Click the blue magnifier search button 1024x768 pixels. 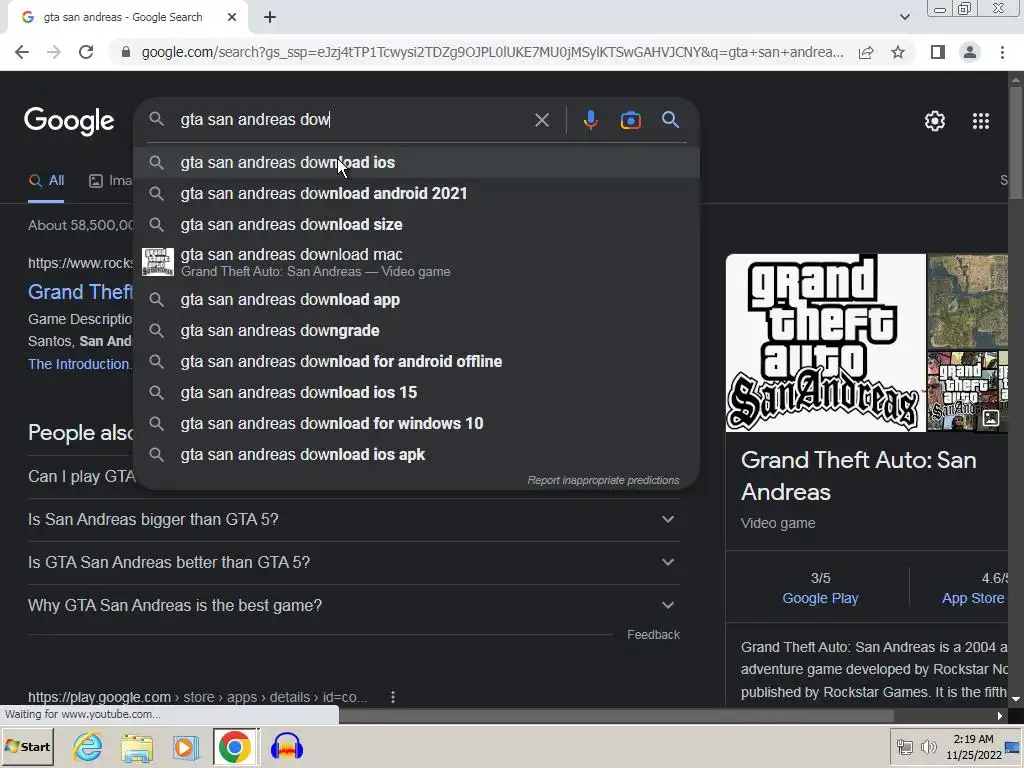(x=670, y=120)
